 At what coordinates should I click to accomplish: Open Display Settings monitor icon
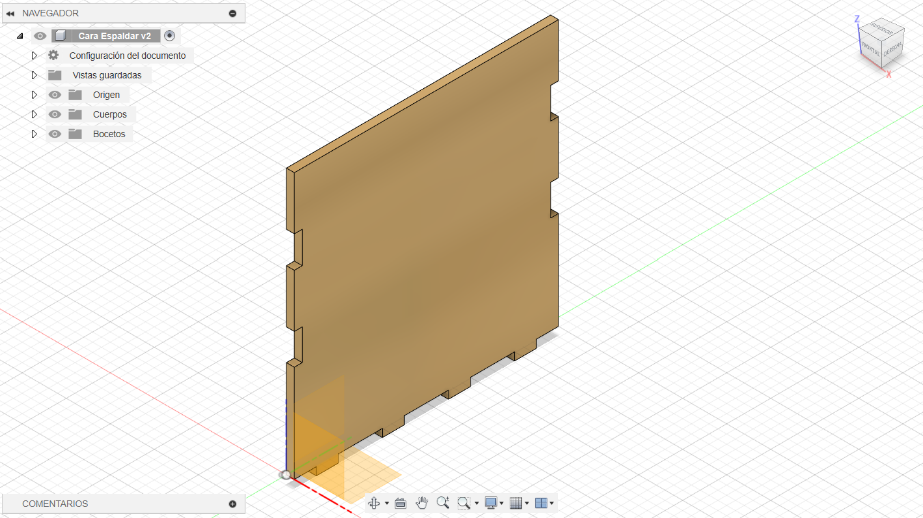tap(490, 503)
